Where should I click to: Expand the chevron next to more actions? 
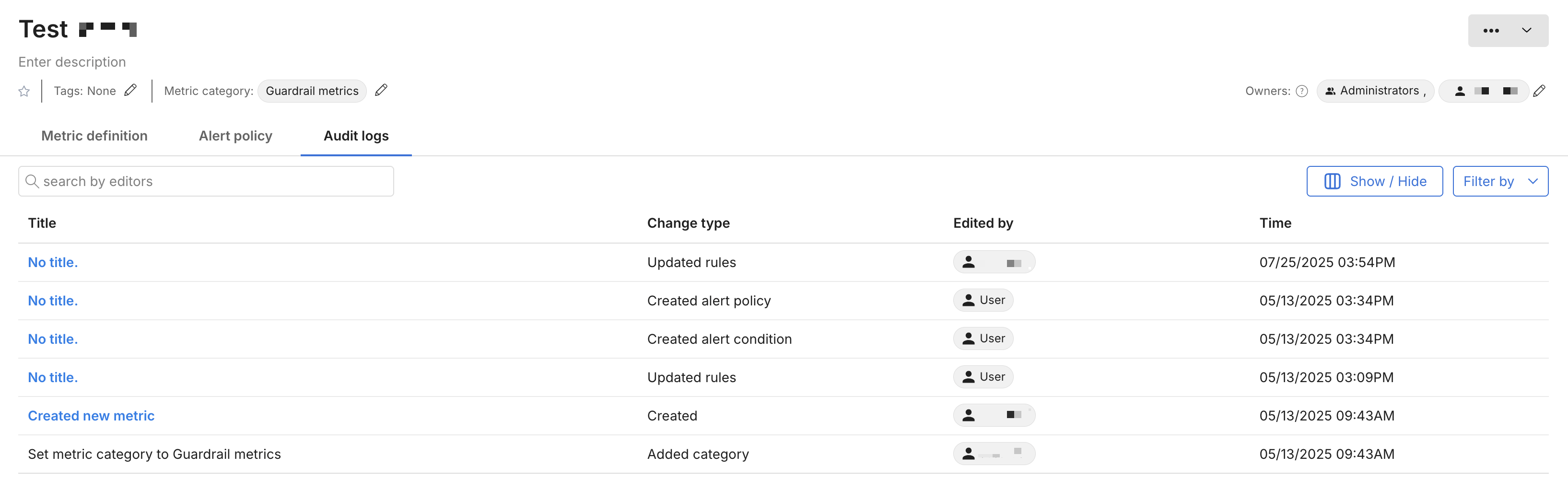pos(1527,30)
